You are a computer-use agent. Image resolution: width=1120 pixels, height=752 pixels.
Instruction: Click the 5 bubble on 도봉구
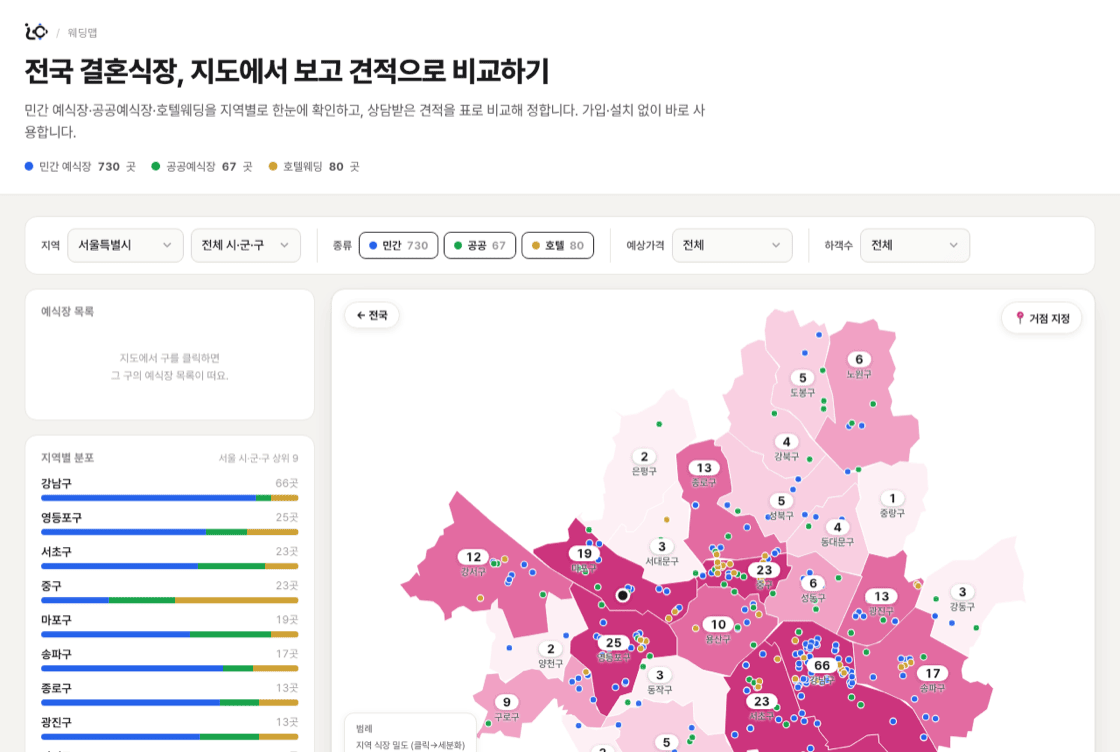pos(802,378)
